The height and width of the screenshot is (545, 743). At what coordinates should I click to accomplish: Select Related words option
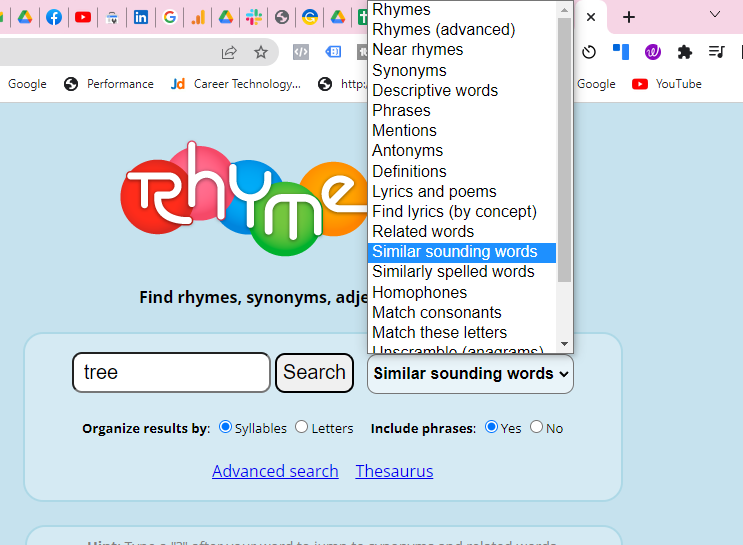[462, 231]
